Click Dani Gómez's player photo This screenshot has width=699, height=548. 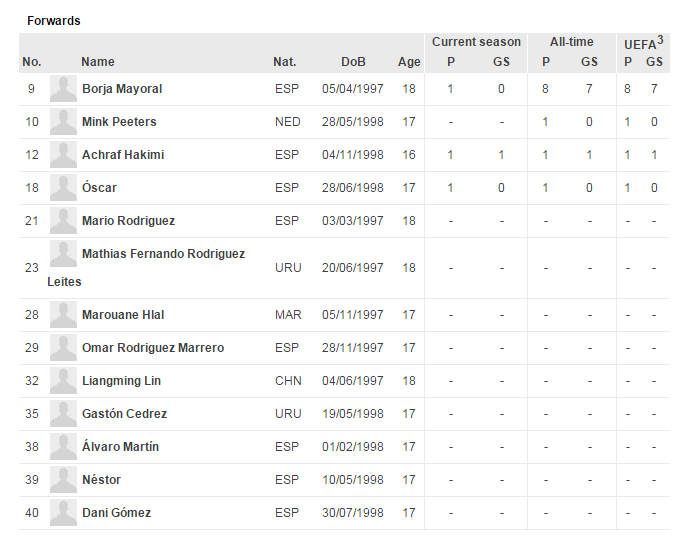click(x=63, y=513)
